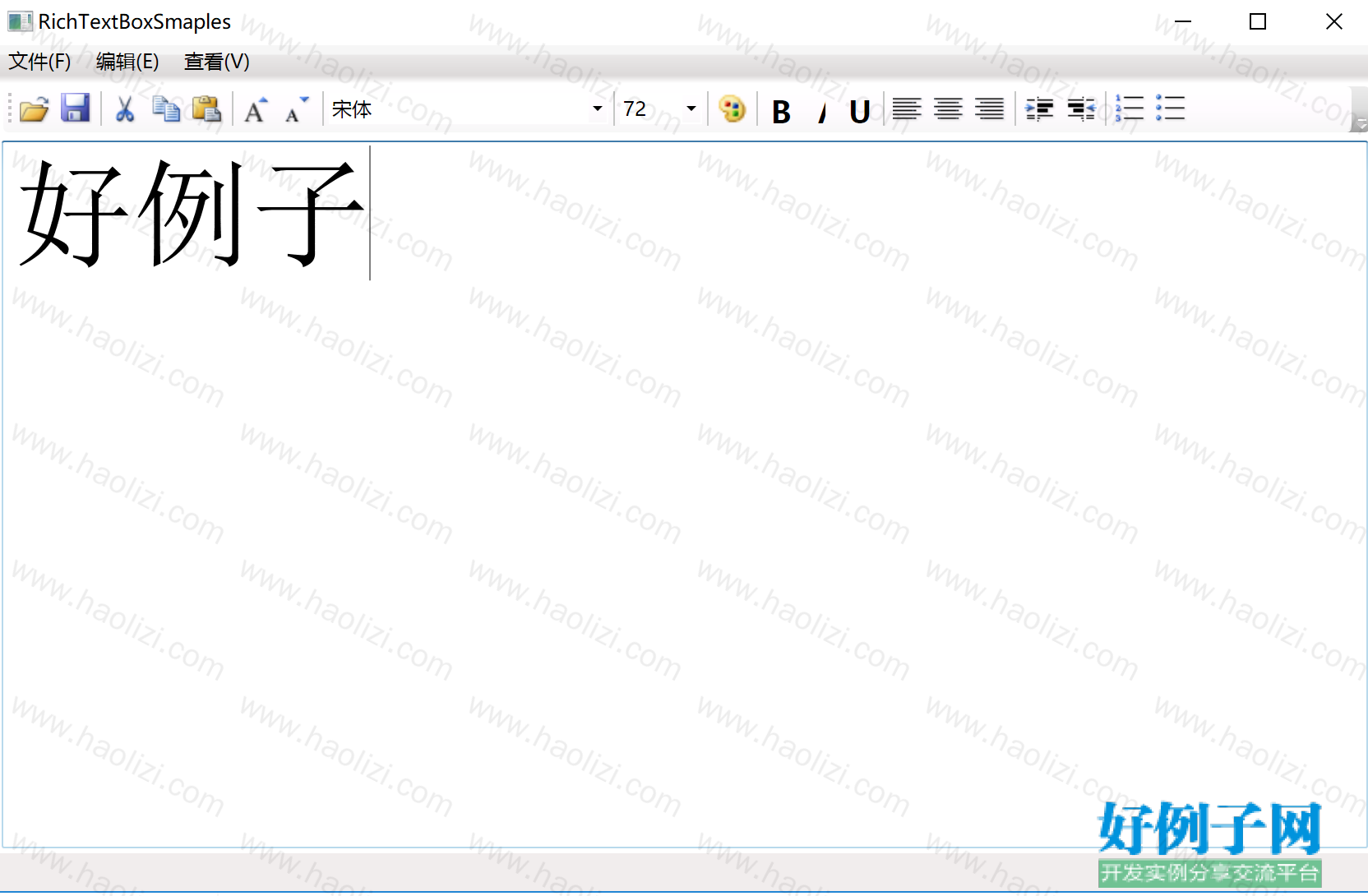Screen dimensions: 1368x896
Task: Apply numbered list formatting
Action: click(x=1130, y=108)
